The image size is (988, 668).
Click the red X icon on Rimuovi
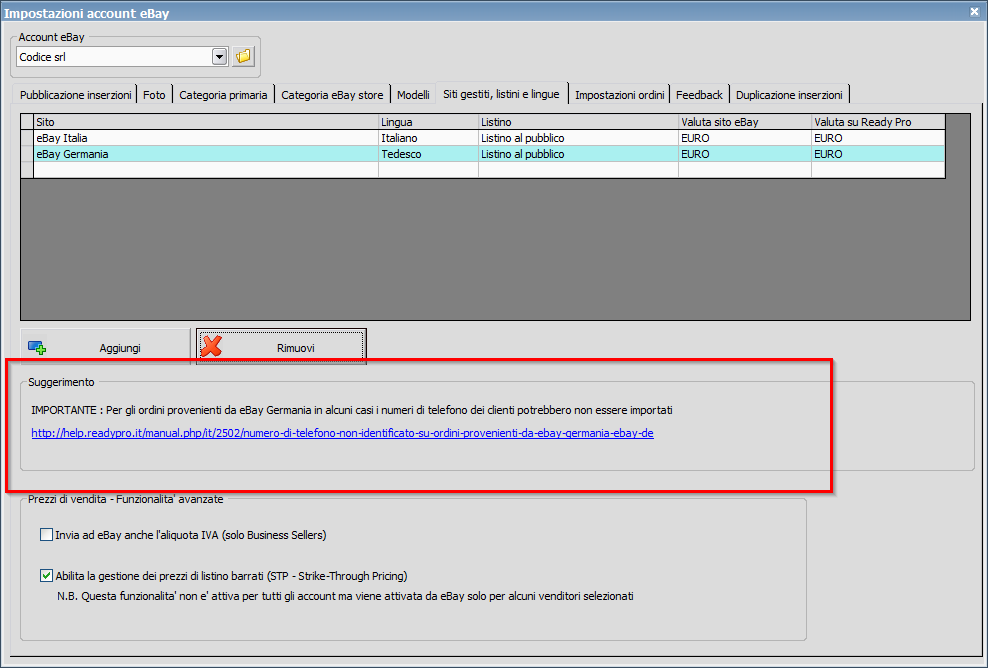coord(212,346)
